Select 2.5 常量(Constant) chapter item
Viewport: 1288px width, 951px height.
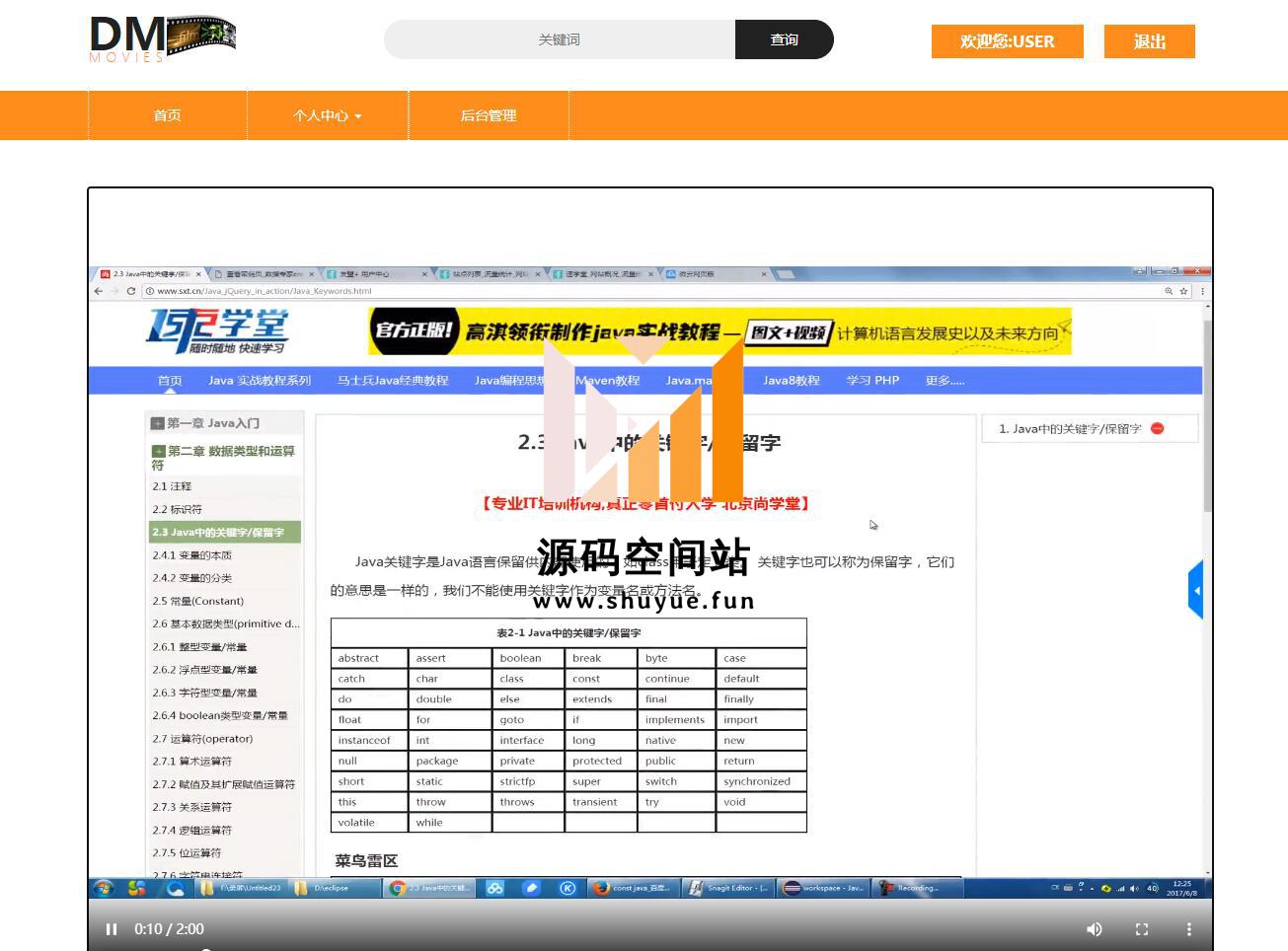[197, 601]
